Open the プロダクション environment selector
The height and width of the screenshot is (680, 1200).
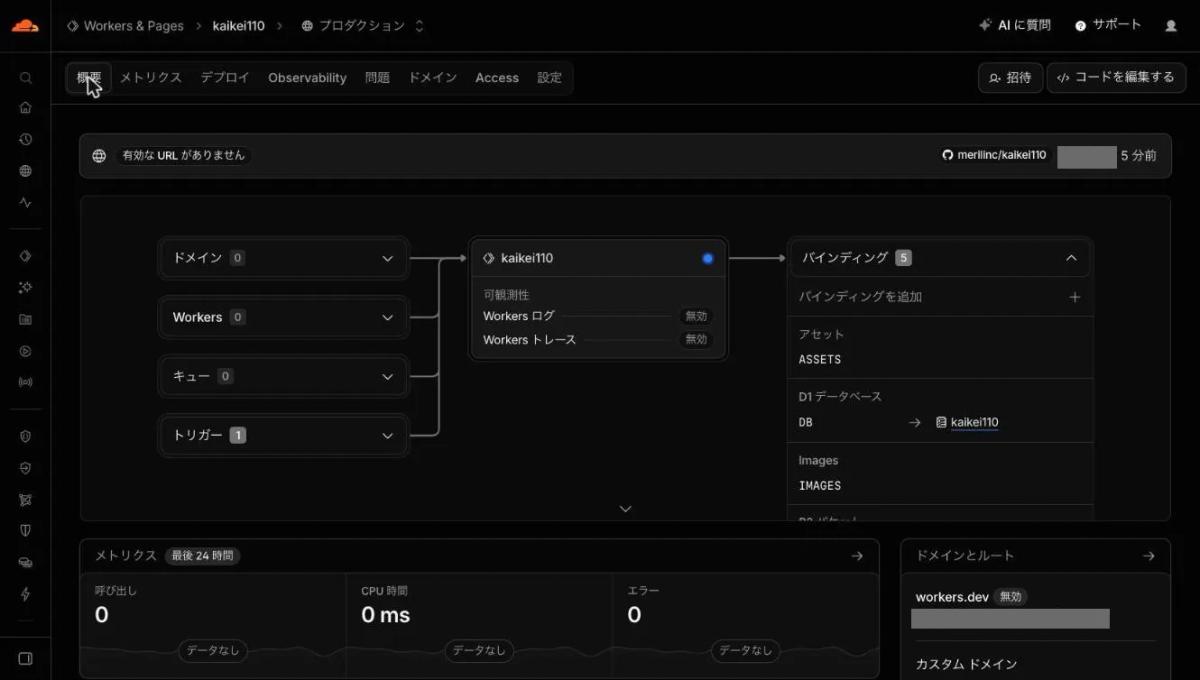tap(362, 26)
